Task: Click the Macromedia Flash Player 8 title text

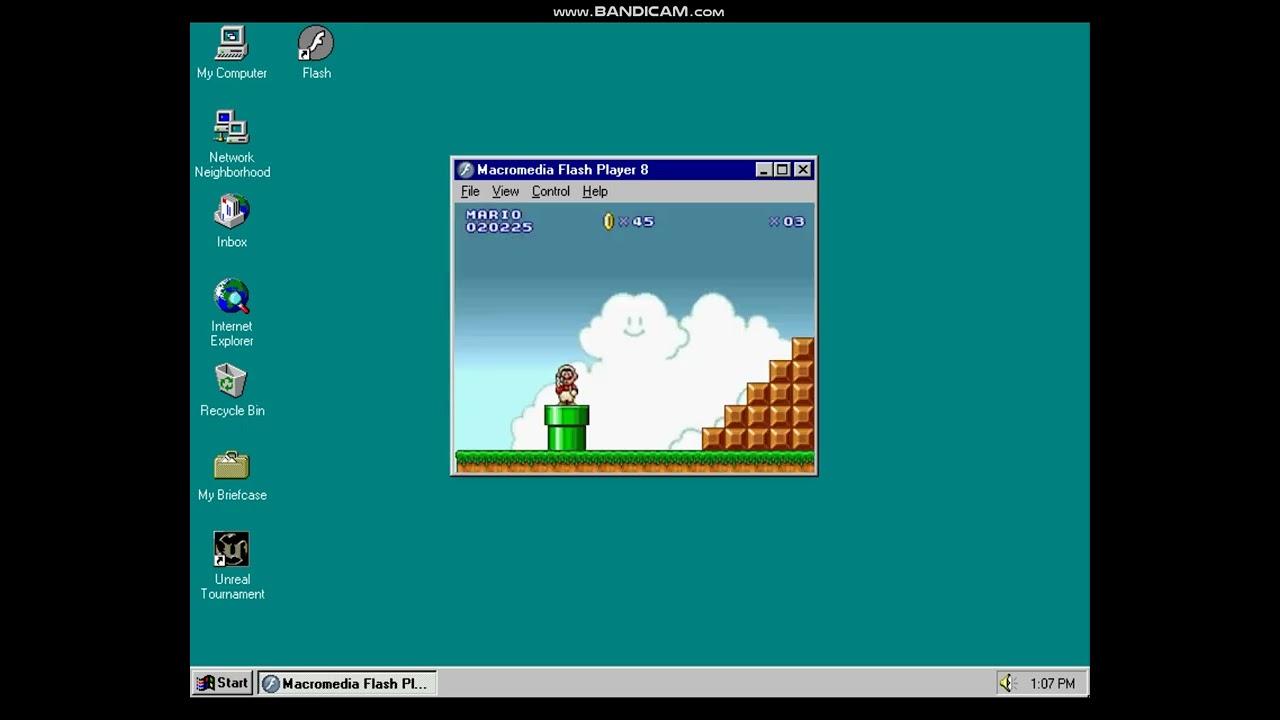Action: coord(562,170)
